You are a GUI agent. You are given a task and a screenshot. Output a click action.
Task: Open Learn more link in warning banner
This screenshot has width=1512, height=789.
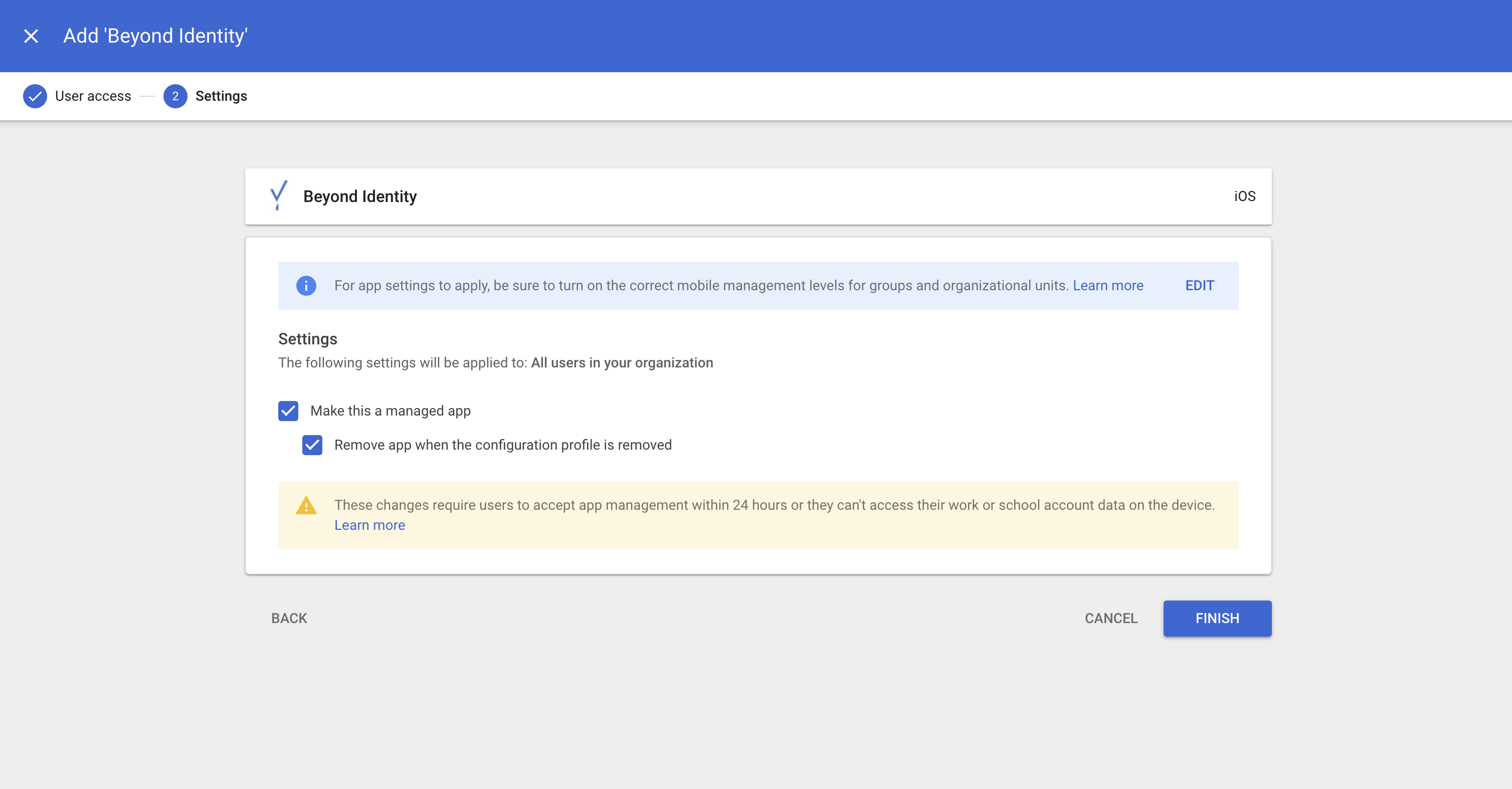pyautogui.click(x=369, y=525)
